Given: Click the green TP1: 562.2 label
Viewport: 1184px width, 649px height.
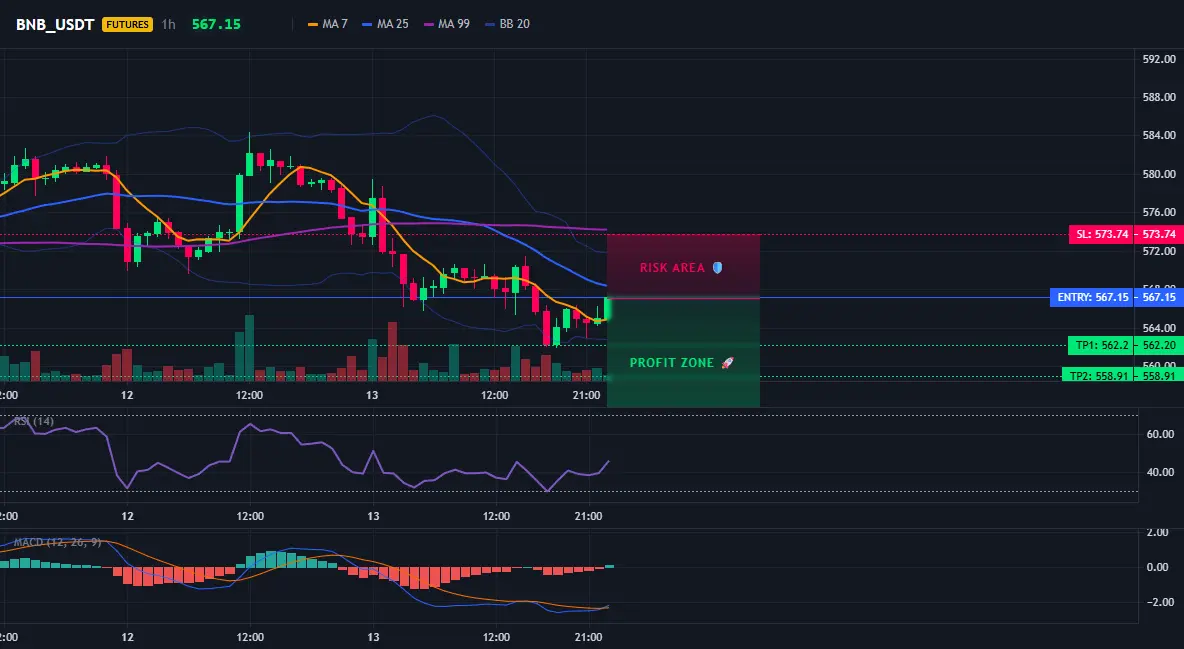Looking at the screenshot, I should pos(1099,345).
